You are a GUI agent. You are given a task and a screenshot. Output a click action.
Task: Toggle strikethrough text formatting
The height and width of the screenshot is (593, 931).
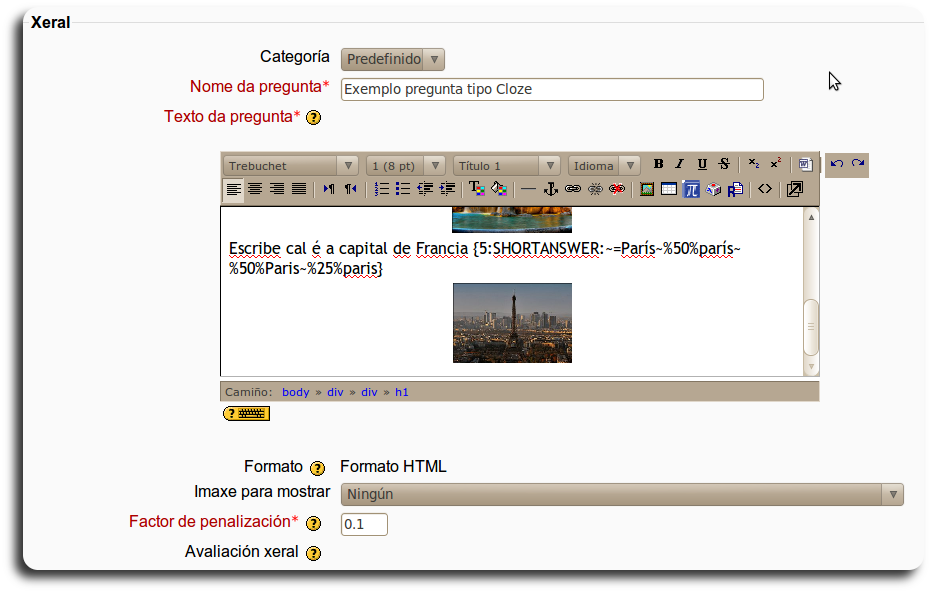(x=723, y=165)
